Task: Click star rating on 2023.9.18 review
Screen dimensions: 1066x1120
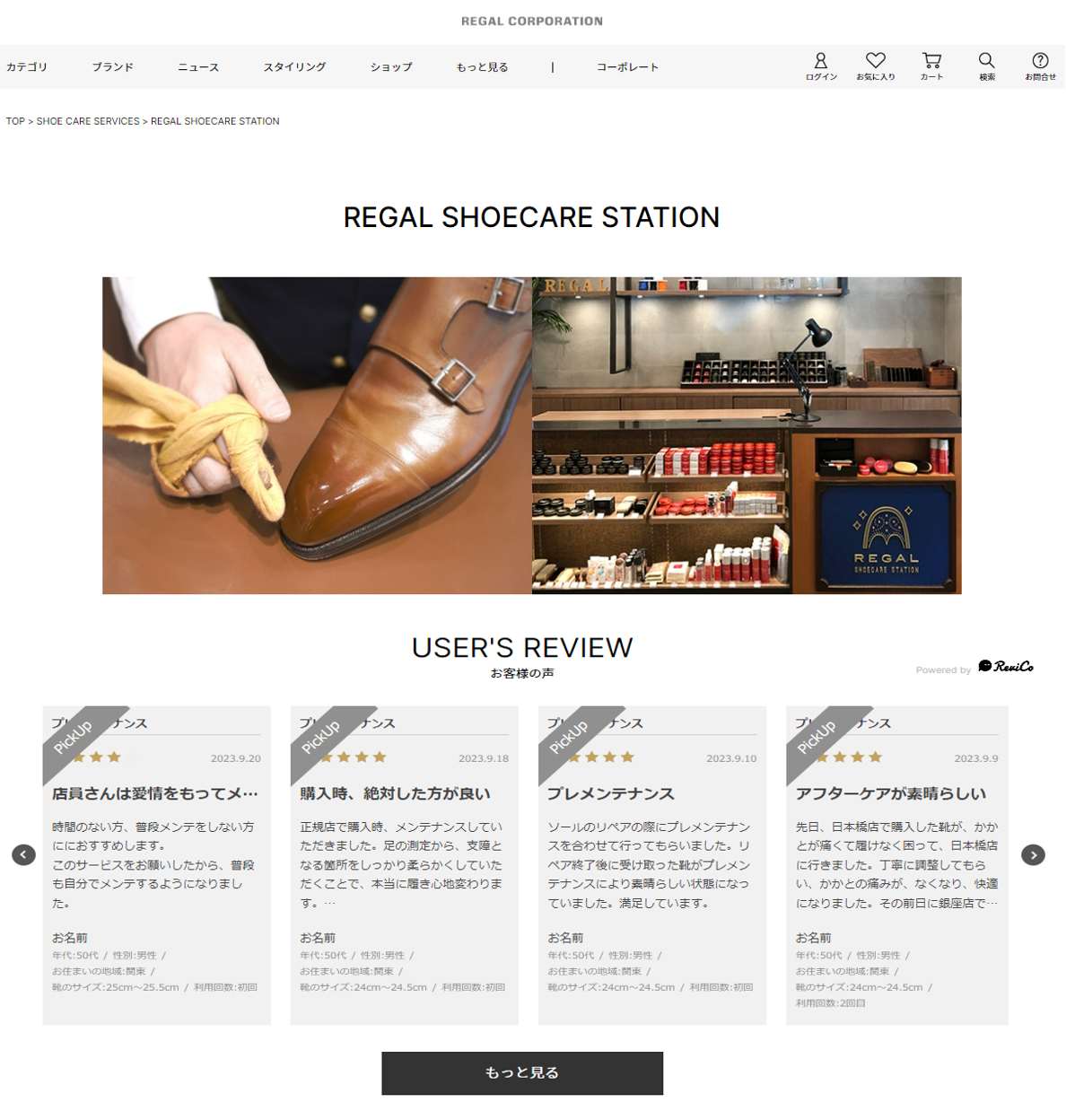Action: [x=345, y=757]
